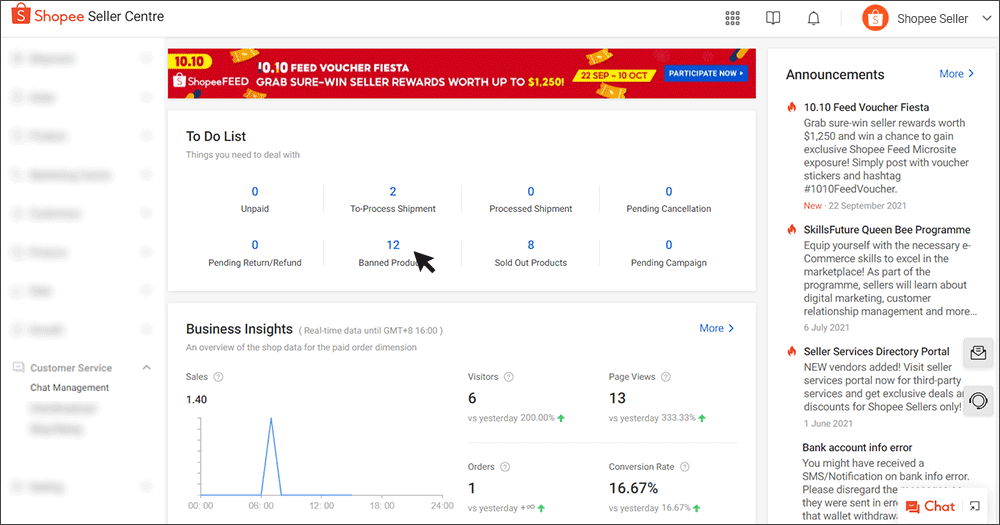Viewport: 1000px width, 525px height.
Task: Open the To-Process Shipment count
Action: click(392, 192)
